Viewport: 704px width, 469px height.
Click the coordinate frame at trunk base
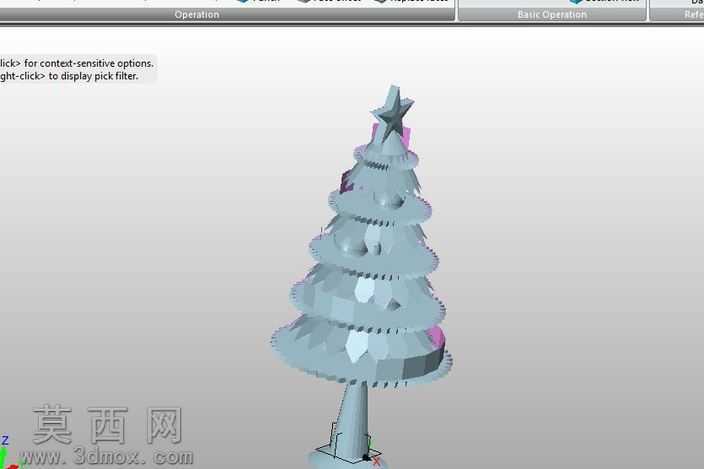click(x=349, y=444)
